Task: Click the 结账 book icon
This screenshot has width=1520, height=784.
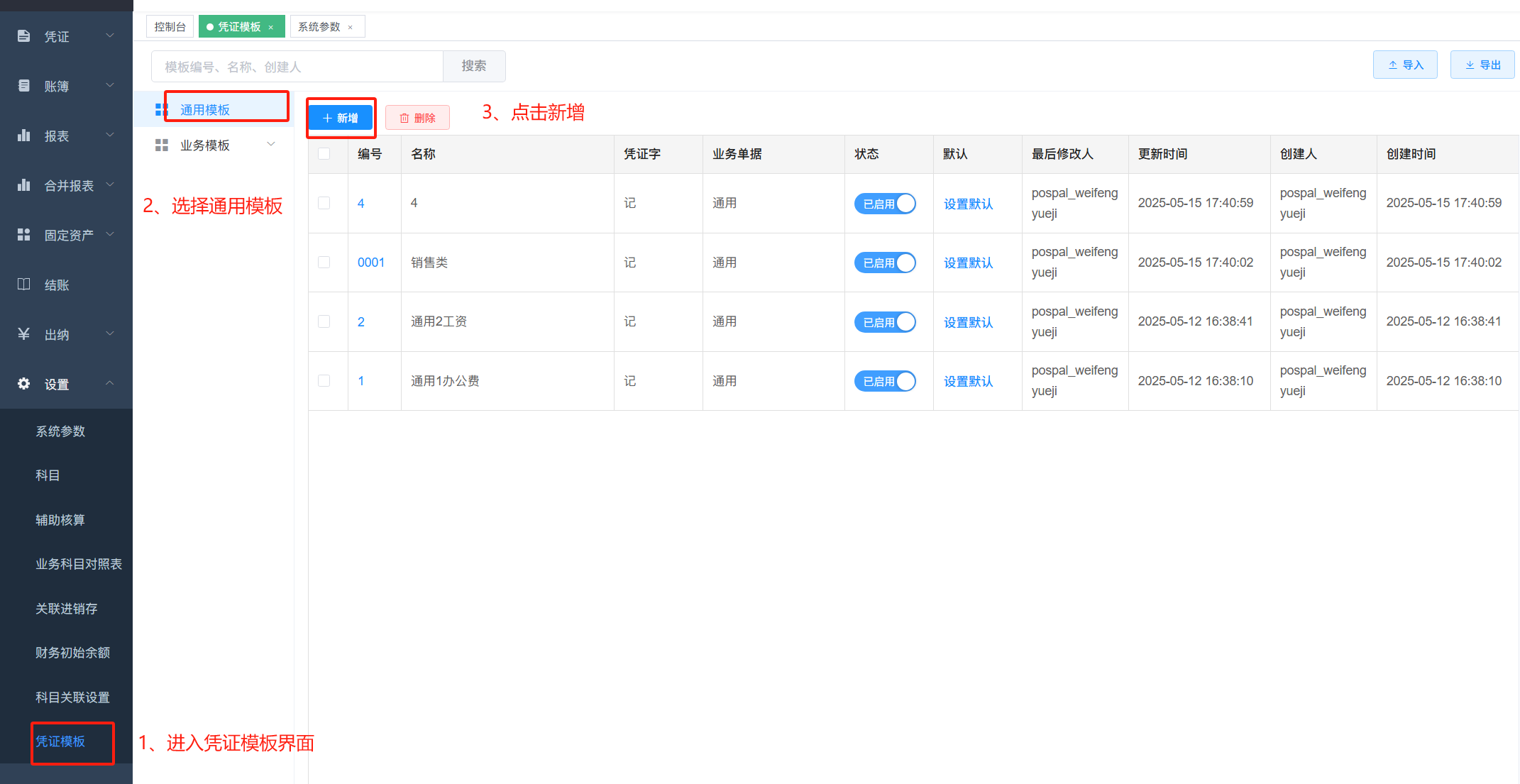Action: point(23,284)
